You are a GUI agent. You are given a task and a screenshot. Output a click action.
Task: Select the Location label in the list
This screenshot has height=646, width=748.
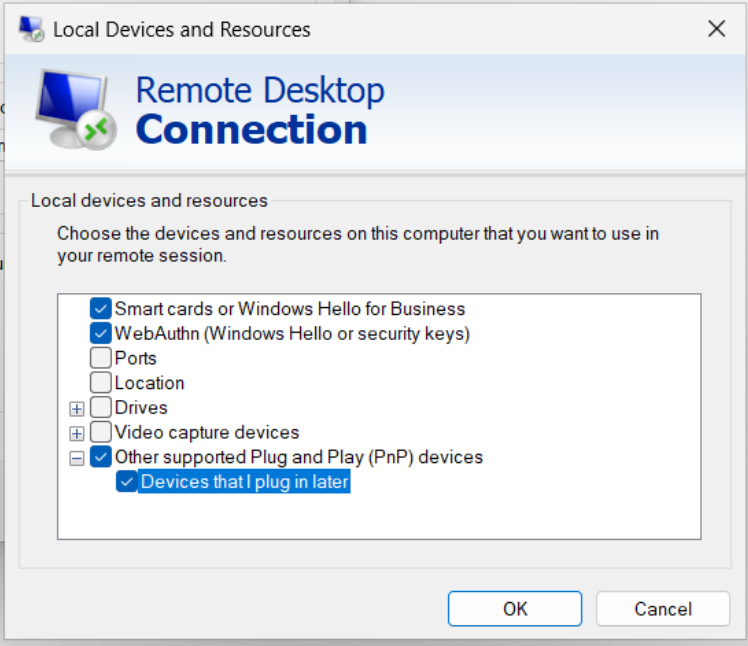point(149,383)
